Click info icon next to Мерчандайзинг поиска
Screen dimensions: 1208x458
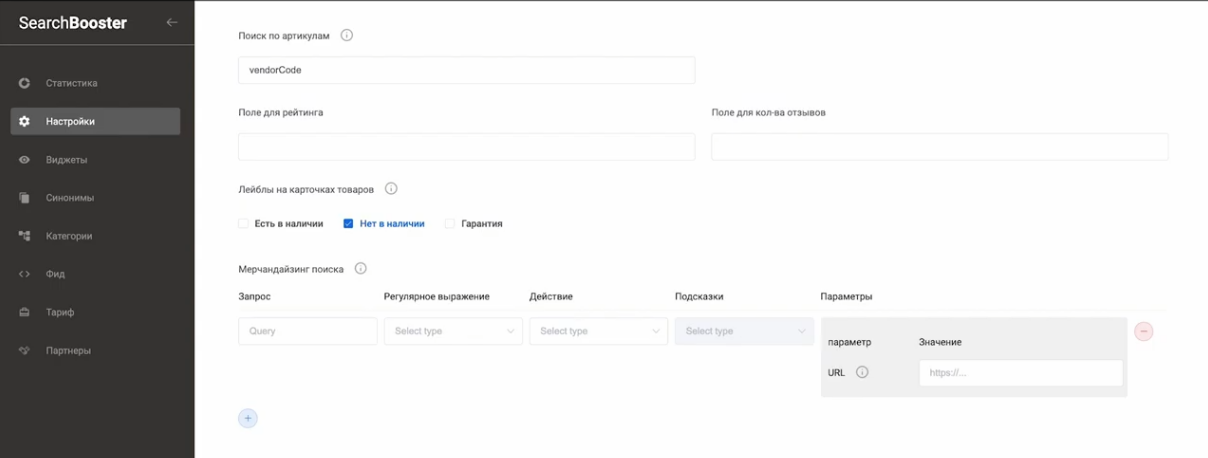point(361,268)
